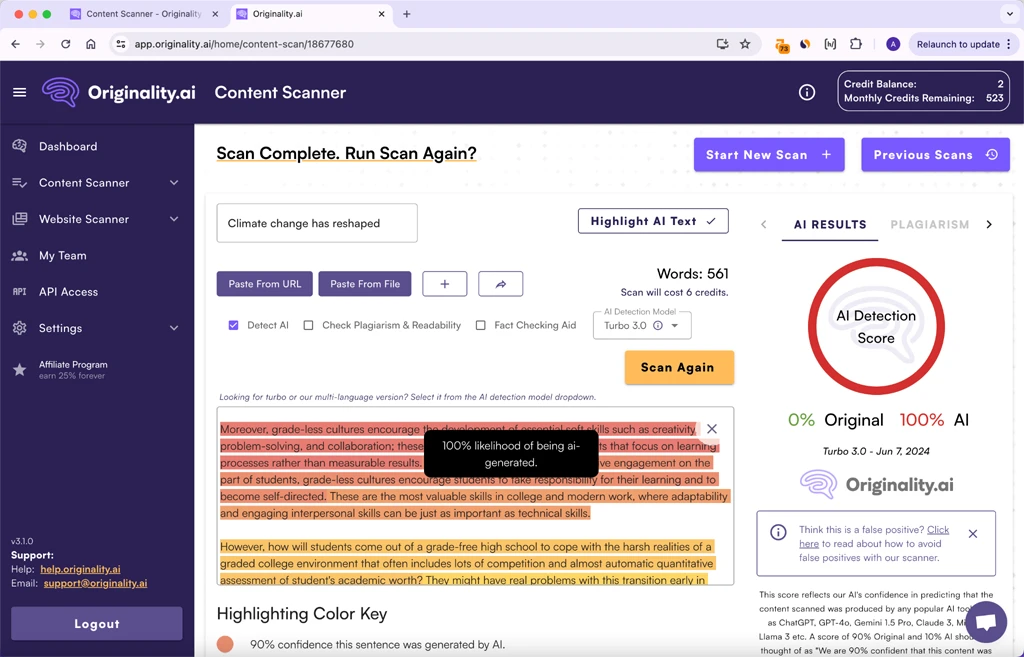
Task: Open help.originality.ai link
Action: click(x=80, y=569)
